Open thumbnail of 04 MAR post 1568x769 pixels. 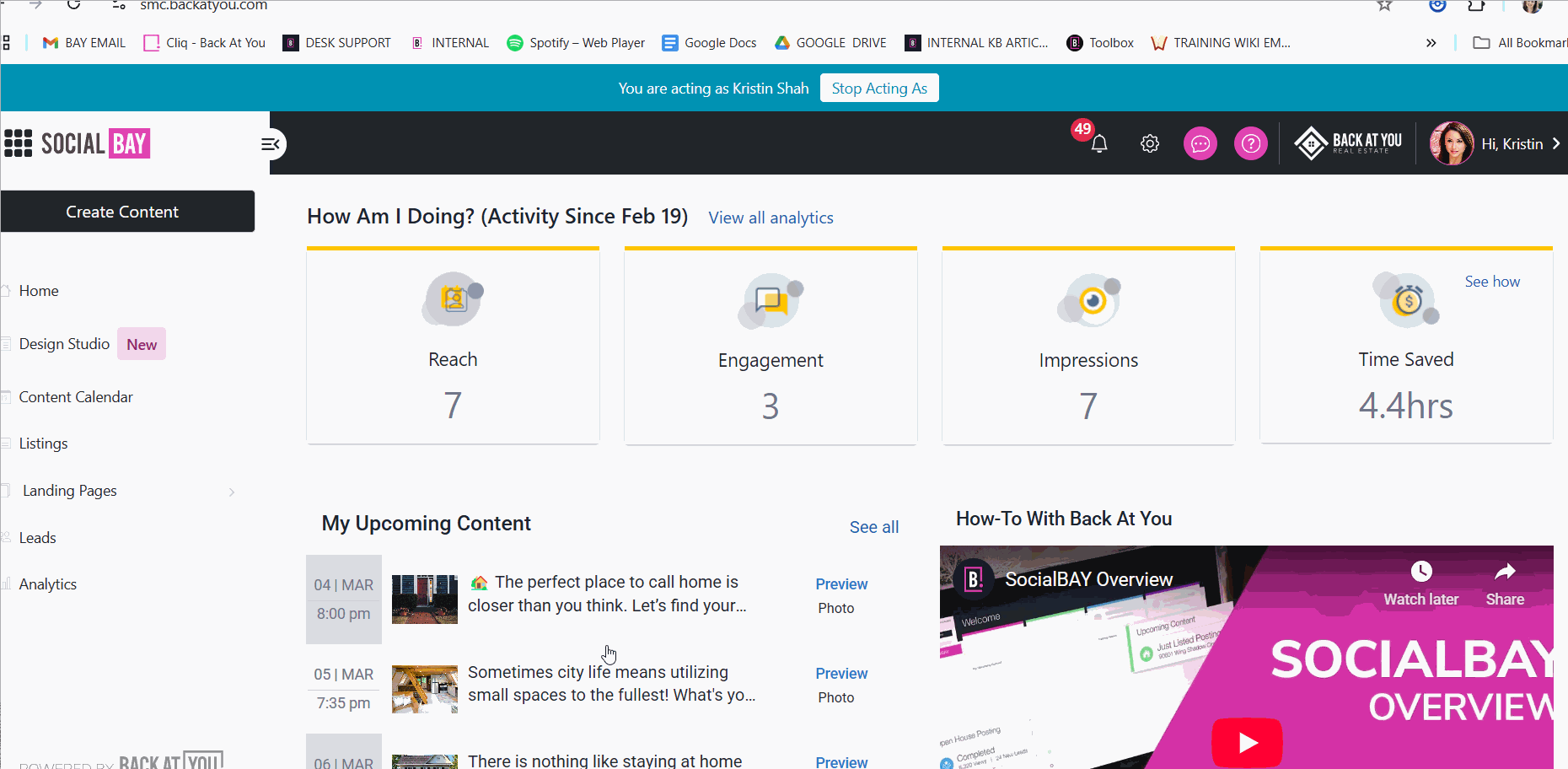(425, 600)
